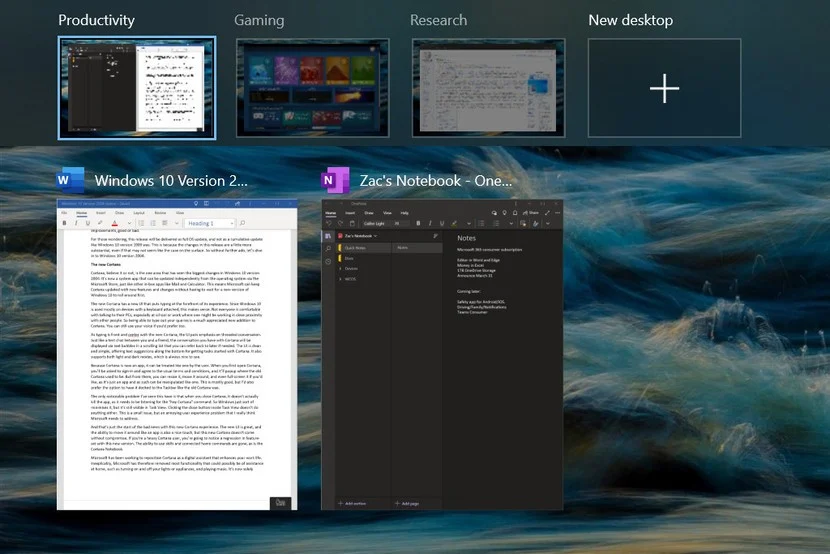Click the numbered list icon in Word's ribbon
830x554 pixels.
(x=153, y=223)
